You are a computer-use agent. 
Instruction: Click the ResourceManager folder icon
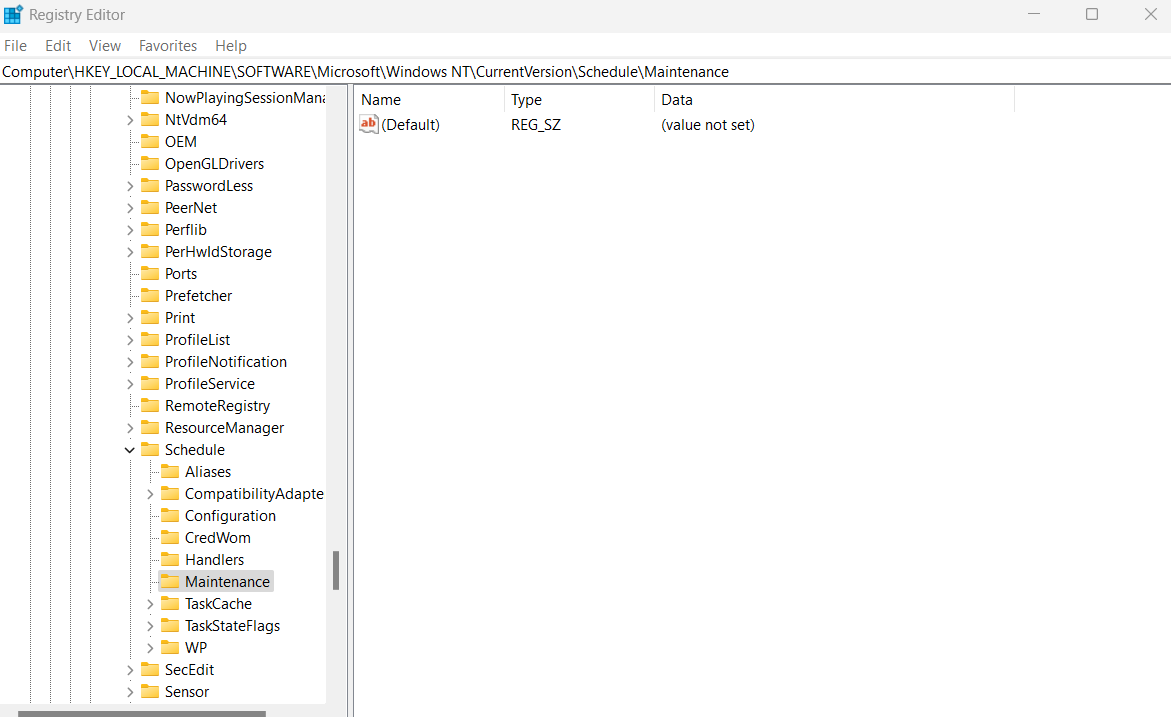[150, 428]
